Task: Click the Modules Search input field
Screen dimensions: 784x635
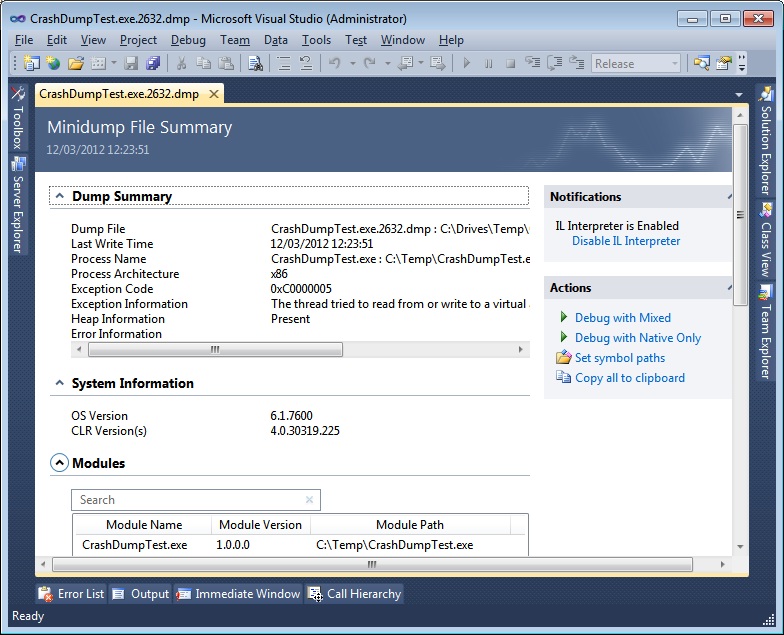Action: (196, 500)
